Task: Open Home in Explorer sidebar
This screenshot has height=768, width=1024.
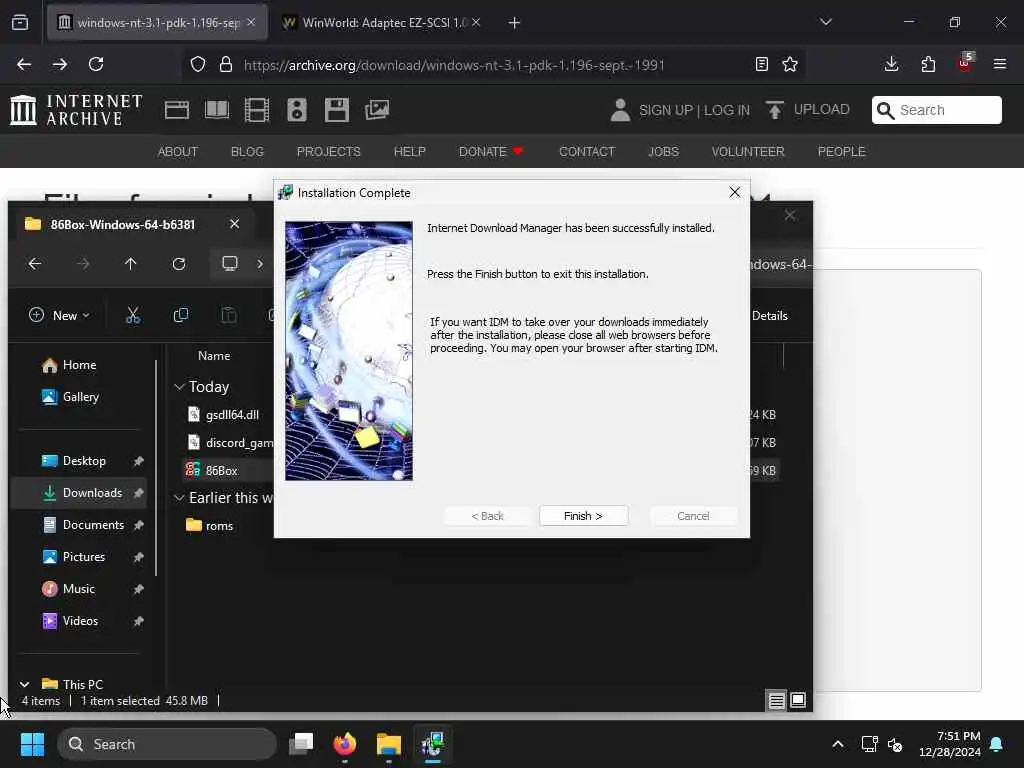Action: click(69, 365)
